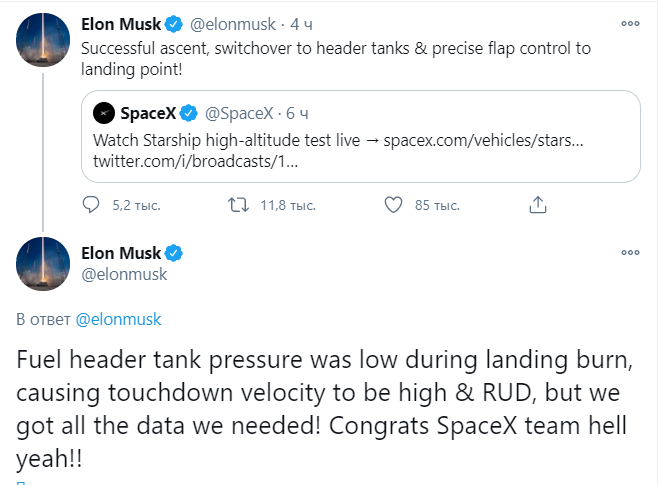Viewport: 658px width, 485px height.
Task: Click the retweet icon on first tweet
Action: tap(238, 205)
